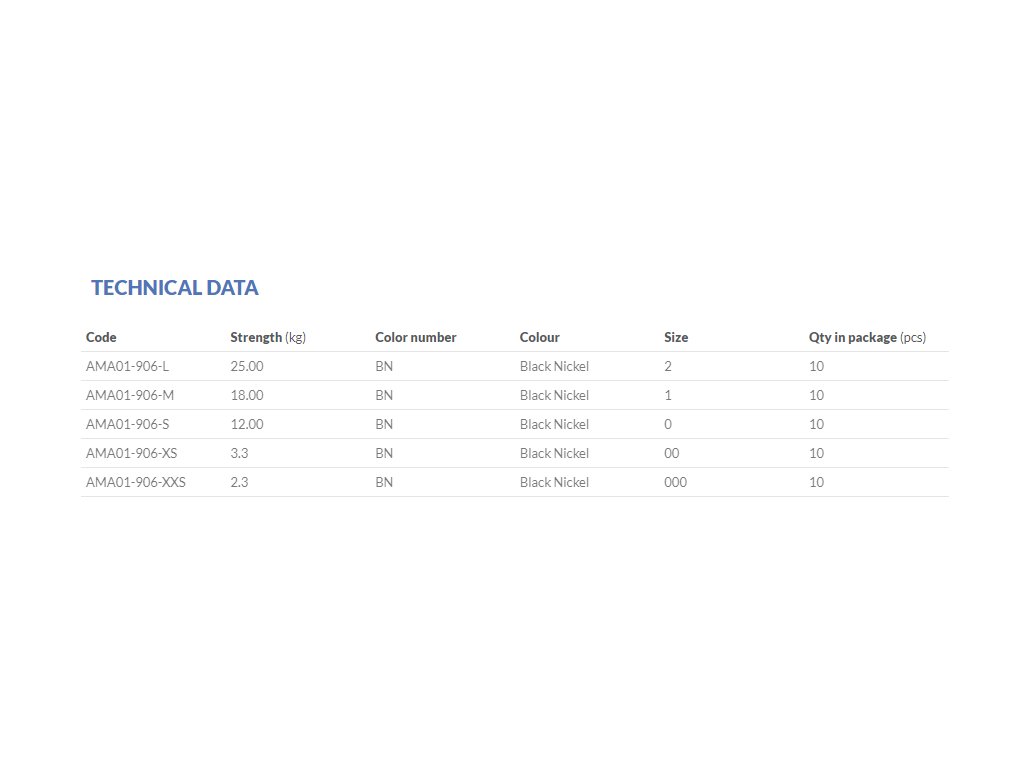The width and height of the screenshot is (1024, 768).
Task: Select the Colour column header
Action: pyautogui.click(x=539, y=337)
